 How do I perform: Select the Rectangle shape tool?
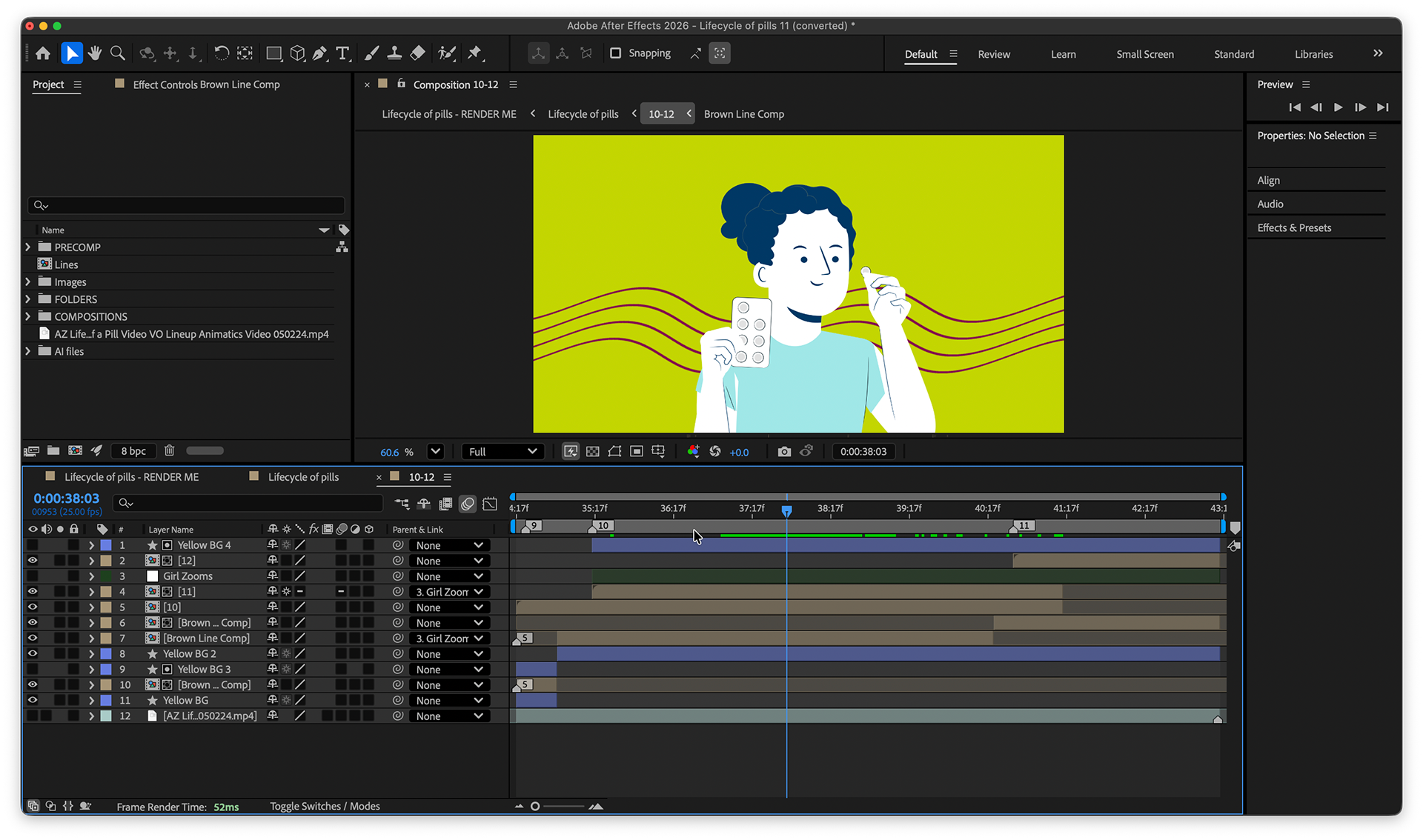tap(273, 53)
